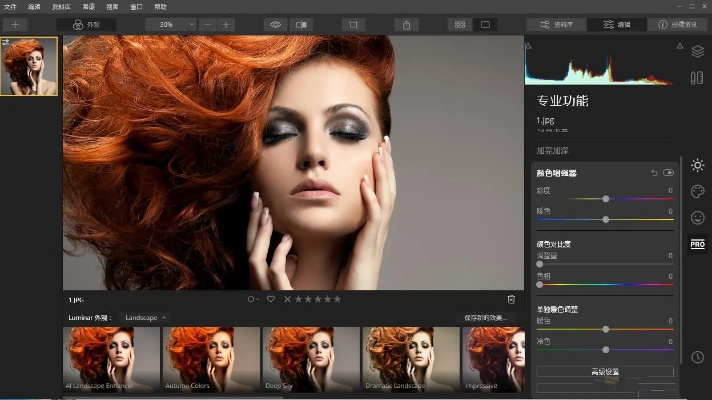Delete image using trash icon
Screen dimensions: 712x400
point(511,299)
